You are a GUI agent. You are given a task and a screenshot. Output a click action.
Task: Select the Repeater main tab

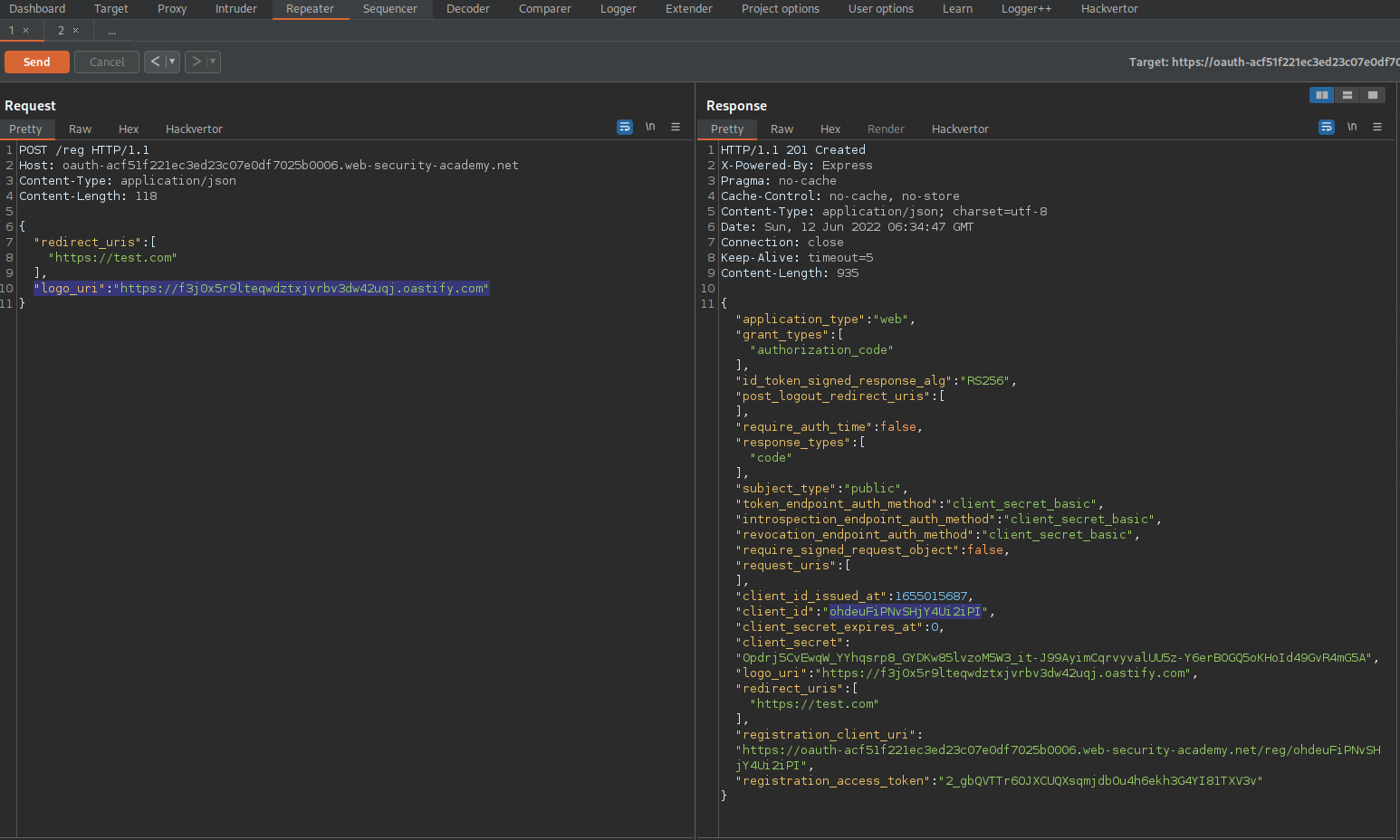pyautogui.click(x=311, y=9)
